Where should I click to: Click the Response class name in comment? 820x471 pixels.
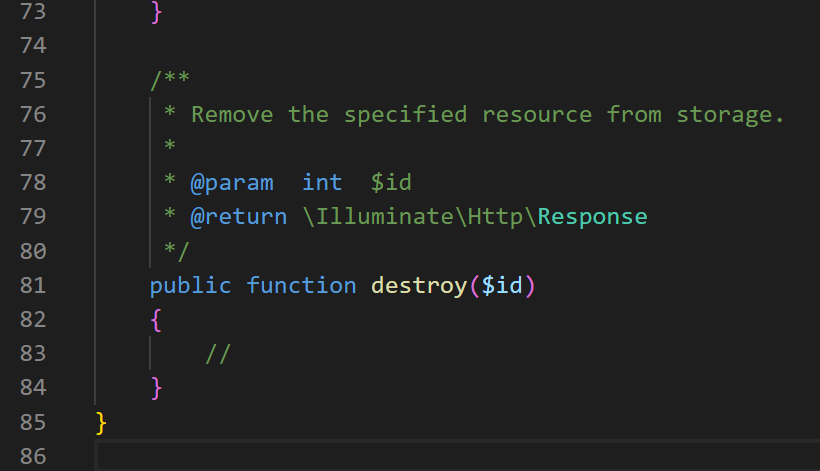click(593, 216)
